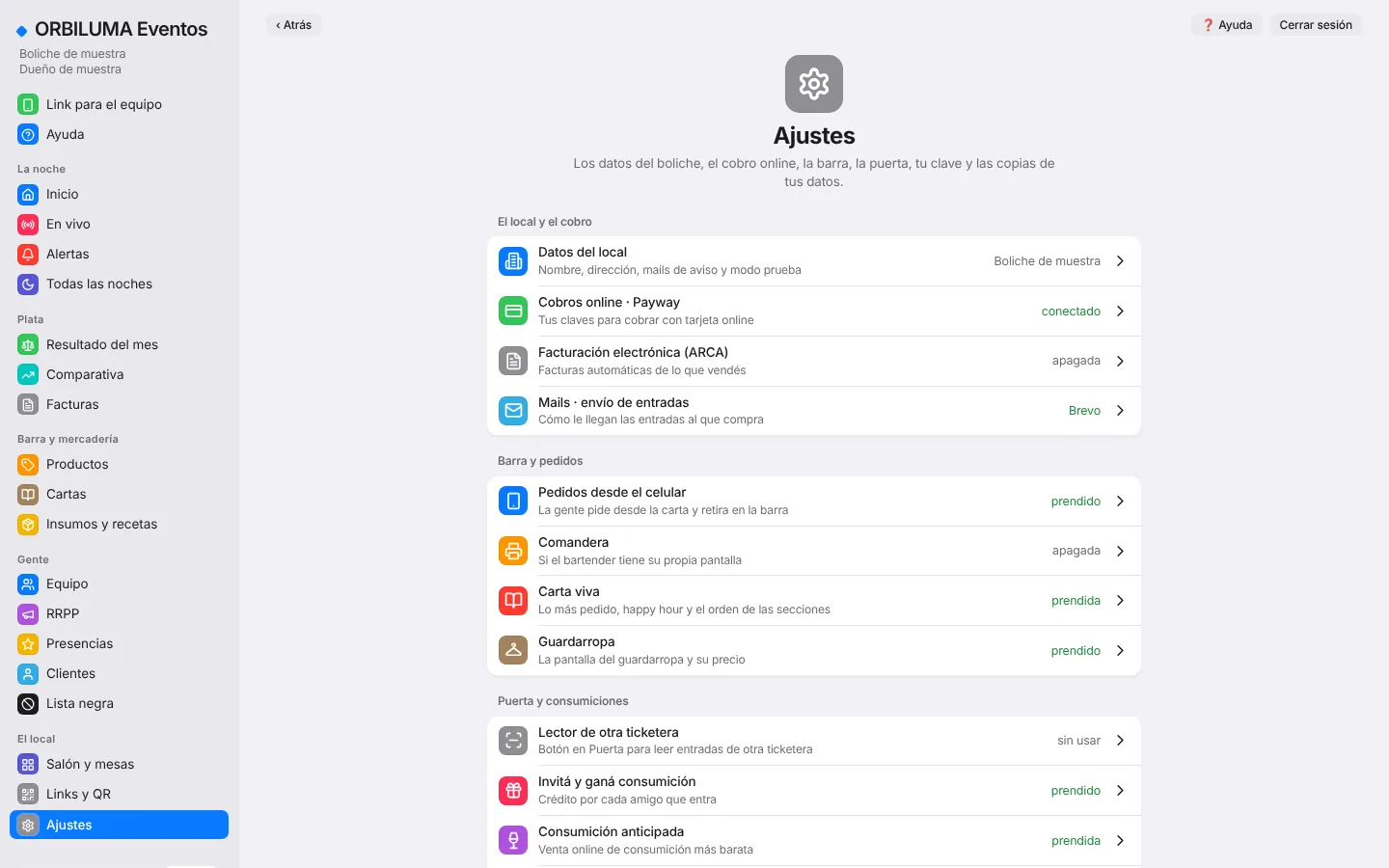Click 'apagada' status on Comandera row

(x=1076, y=551)
